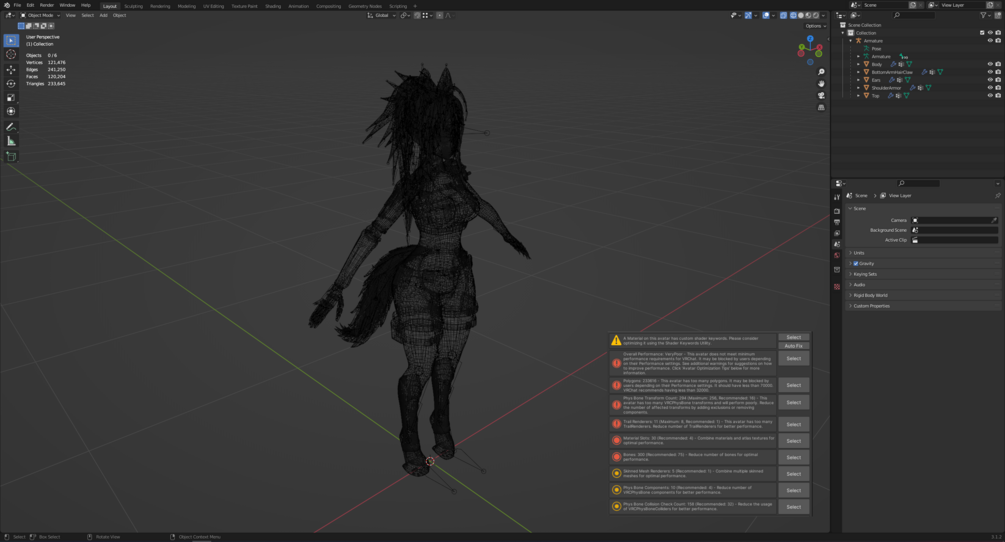Select the Annotate tool

point(11,127)
